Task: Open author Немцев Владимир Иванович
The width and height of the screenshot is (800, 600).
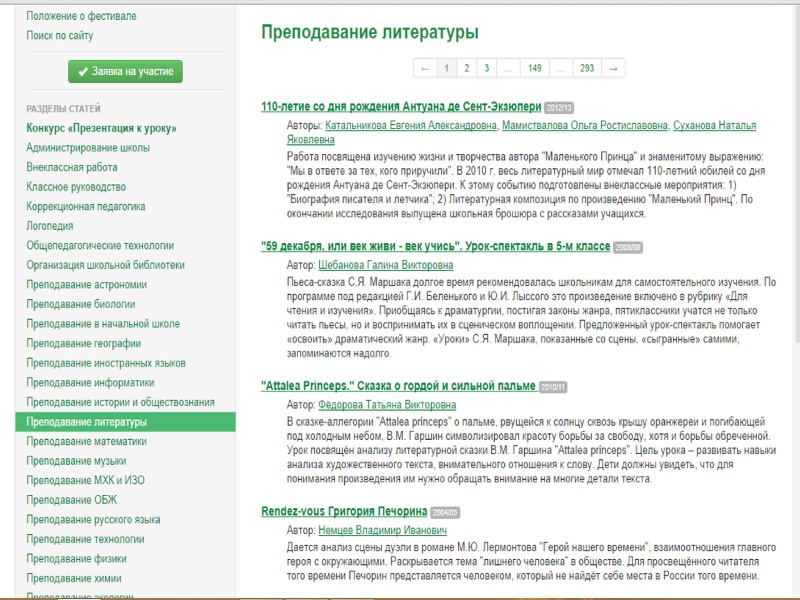Action: point(383,531)
